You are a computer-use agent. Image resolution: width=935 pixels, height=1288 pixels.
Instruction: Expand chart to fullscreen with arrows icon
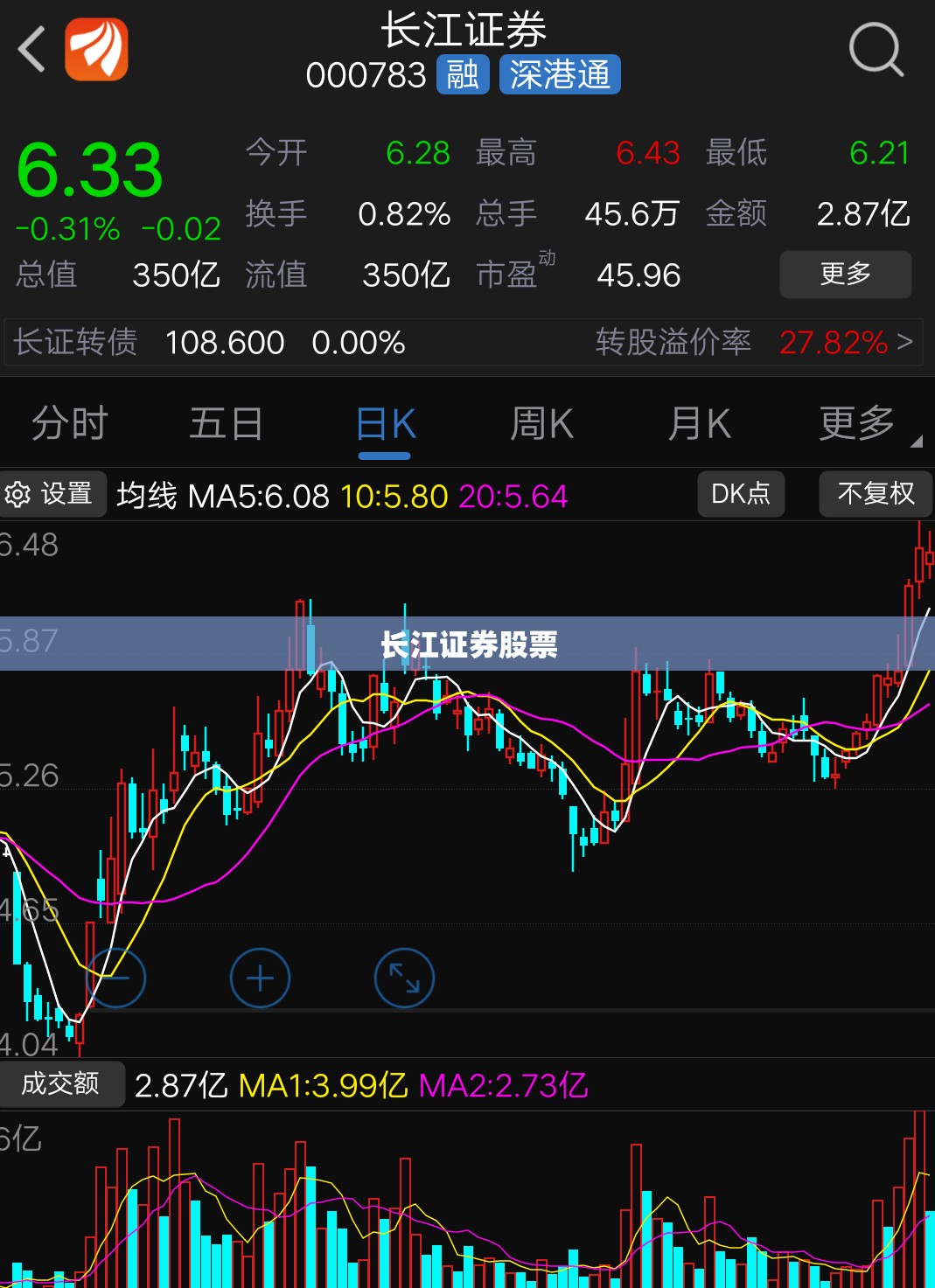tap(404, 978)
